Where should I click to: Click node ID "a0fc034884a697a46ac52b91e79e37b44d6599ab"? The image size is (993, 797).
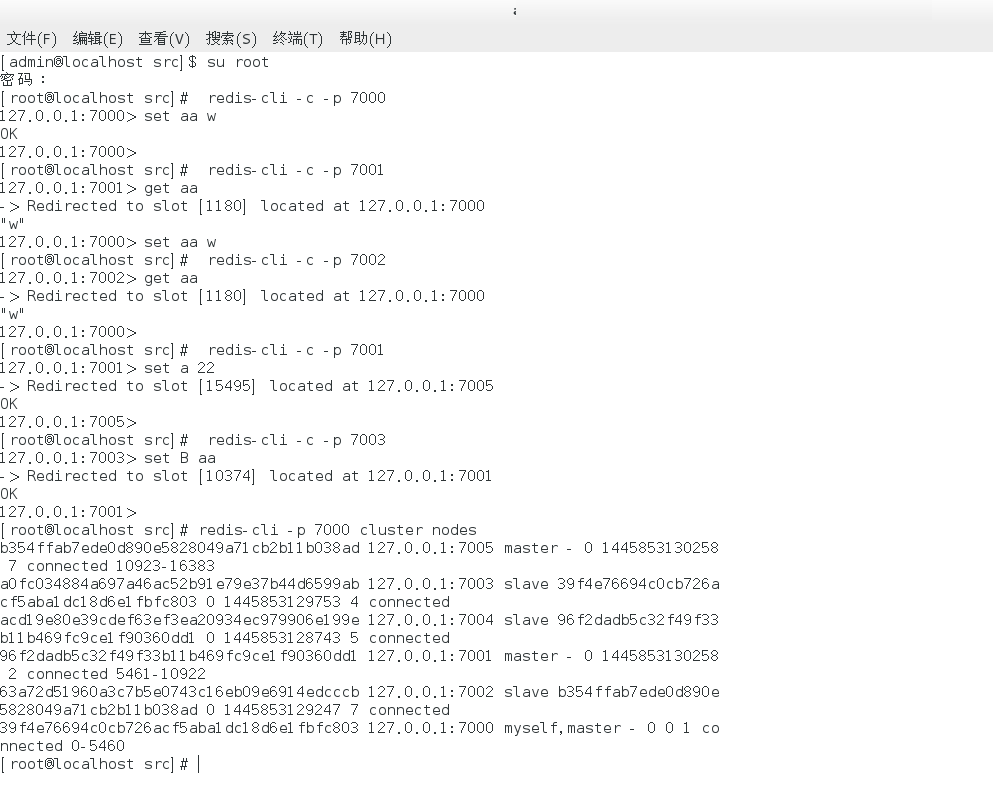click(180, 584)
